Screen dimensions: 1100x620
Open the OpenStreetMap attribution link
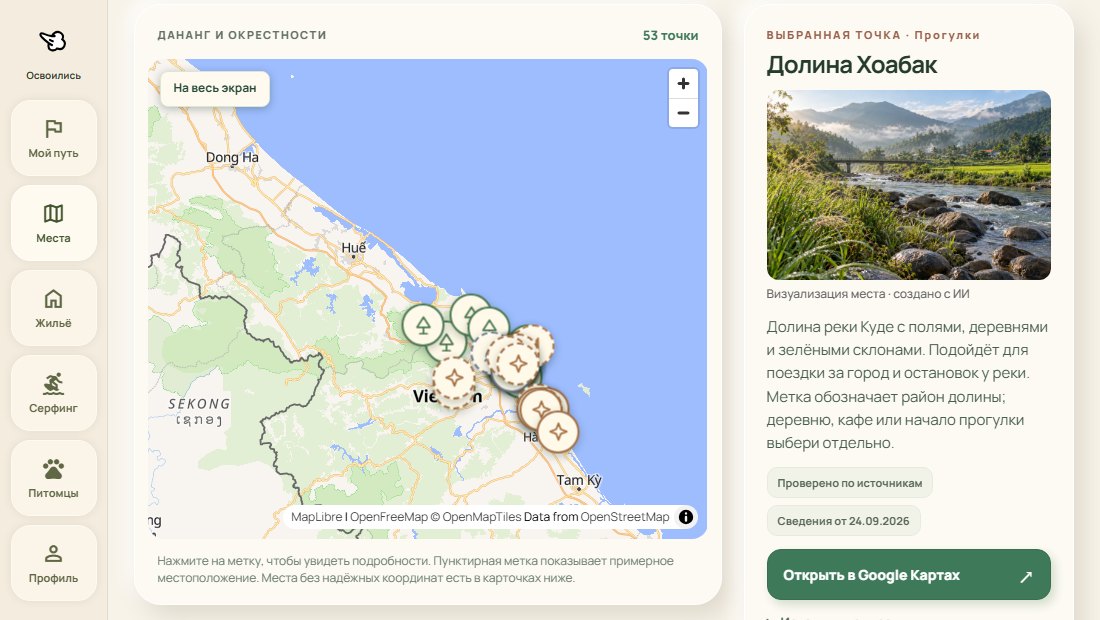point(624,517)
